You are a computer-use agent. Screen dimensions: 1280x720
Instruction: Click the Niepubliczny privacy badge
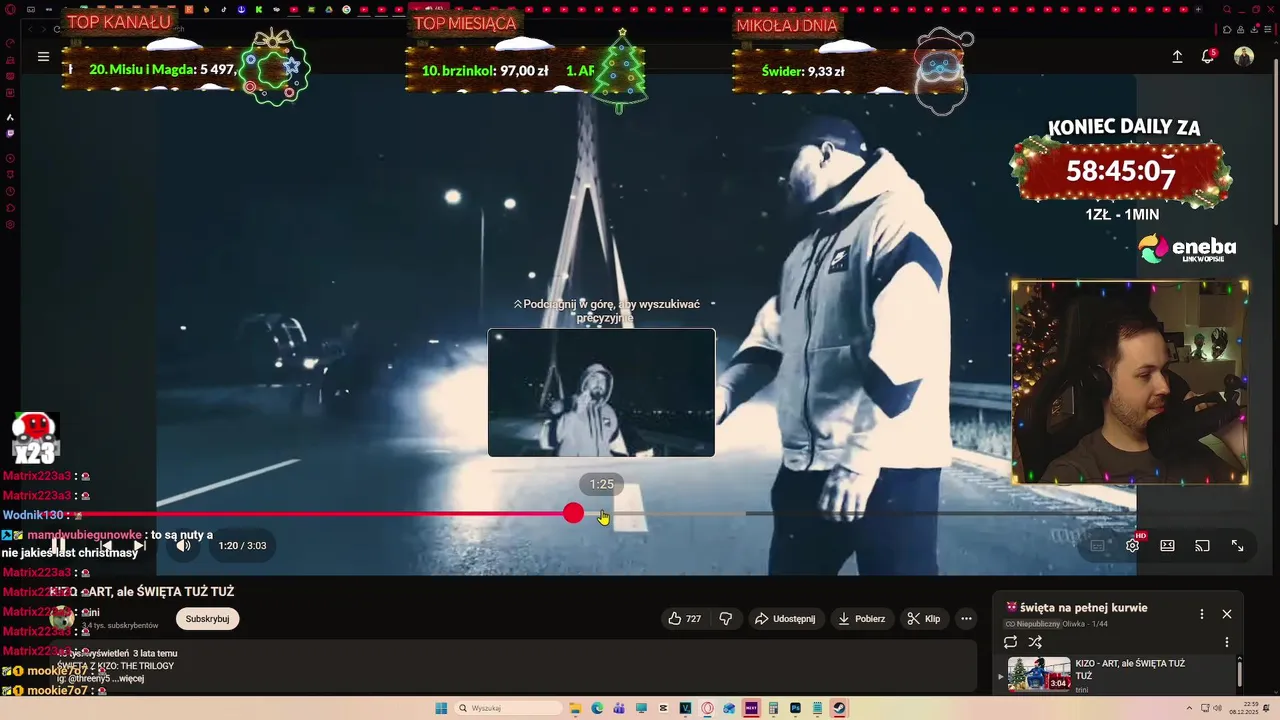tap(1030, 624)
